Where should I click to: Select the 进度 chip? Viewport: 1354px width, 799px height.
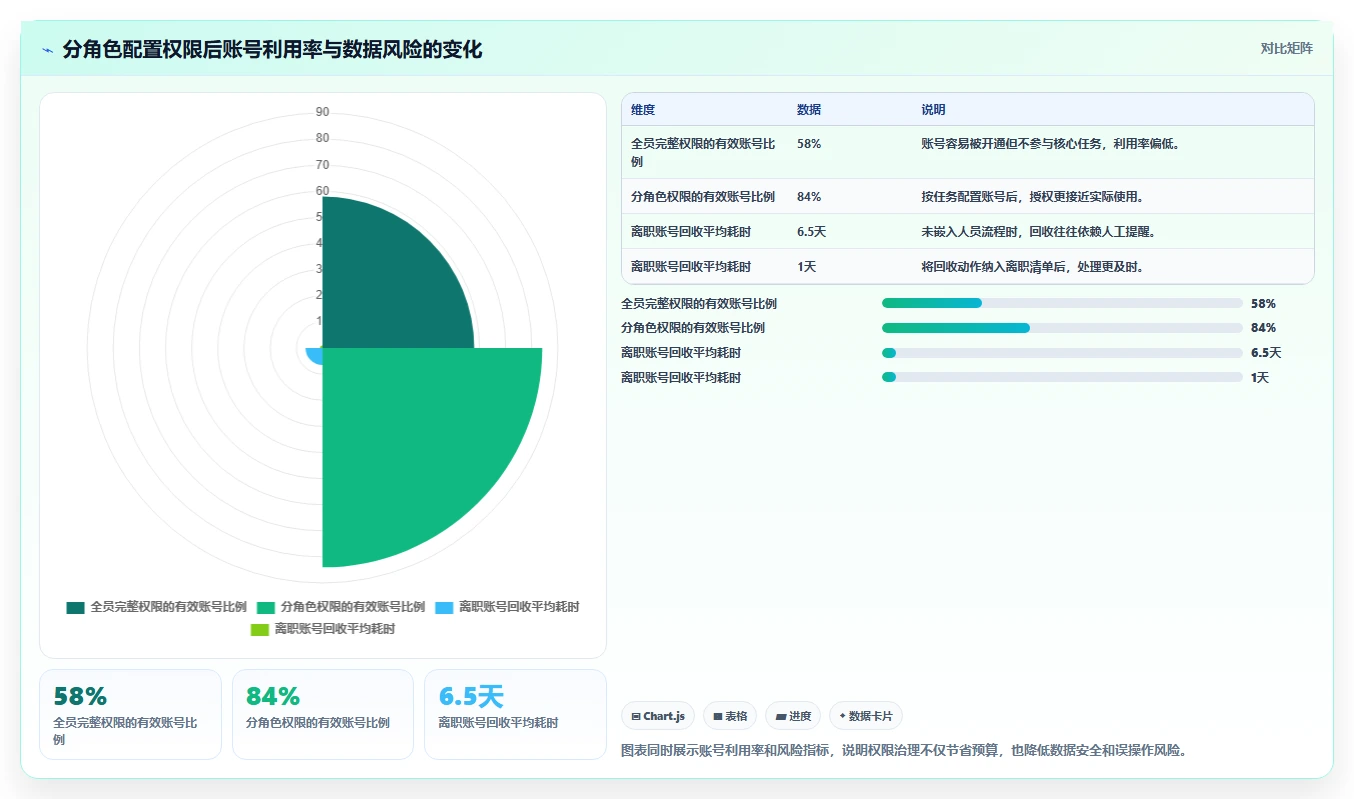(793, 716)
